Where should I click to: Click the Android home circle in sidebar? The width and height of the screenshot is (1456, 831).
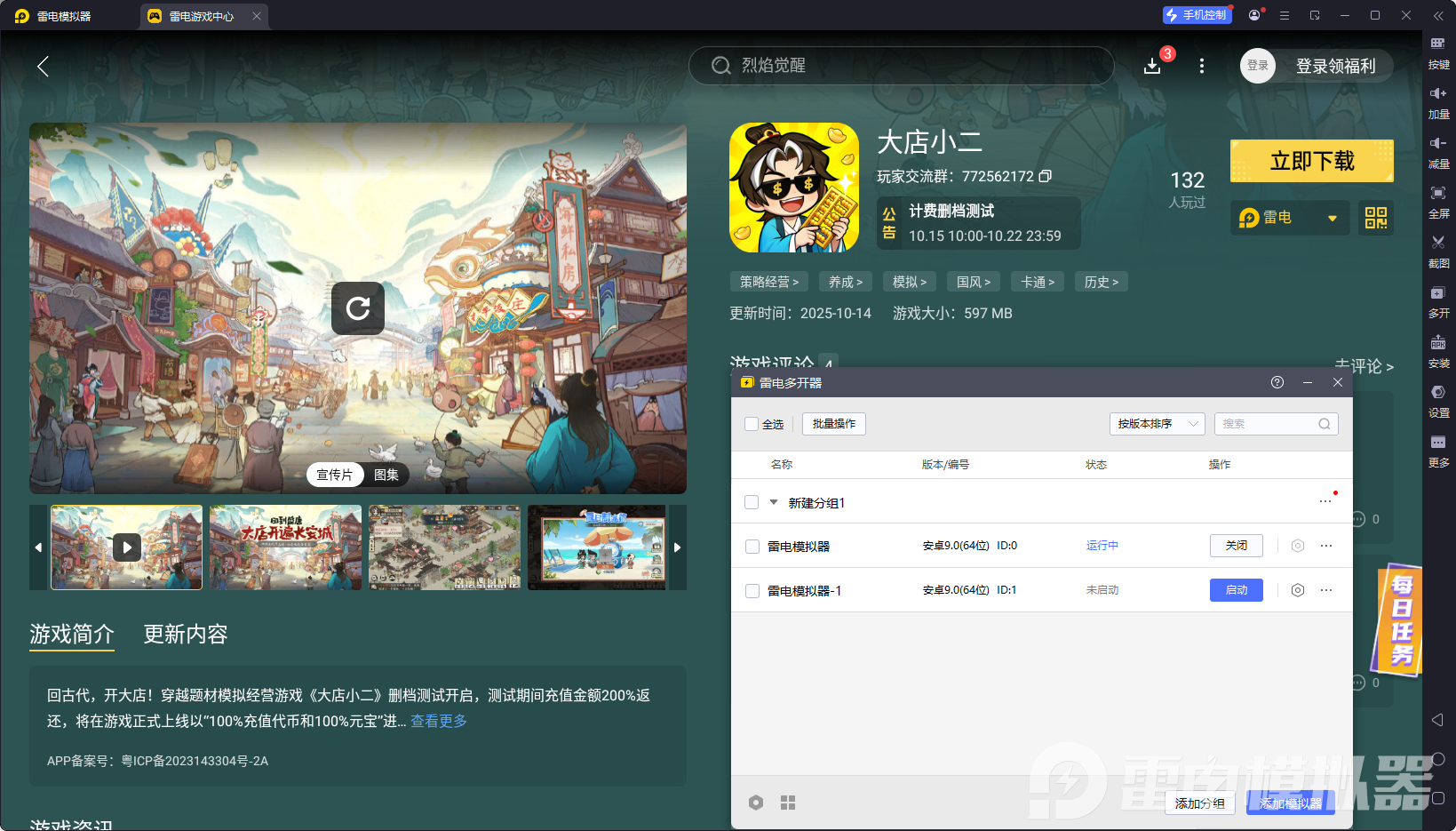point(1438,759)
